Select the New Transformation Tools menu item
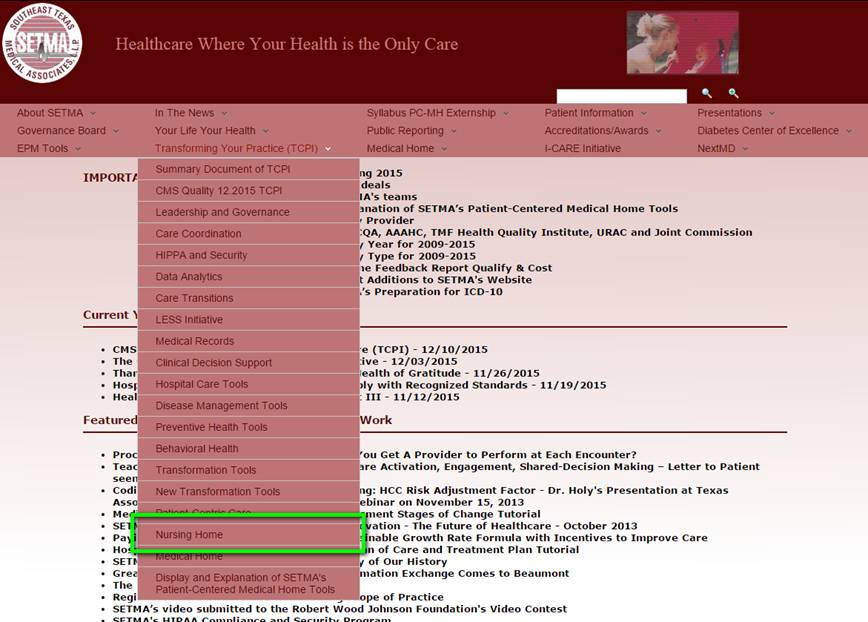 tap(249, 492)
